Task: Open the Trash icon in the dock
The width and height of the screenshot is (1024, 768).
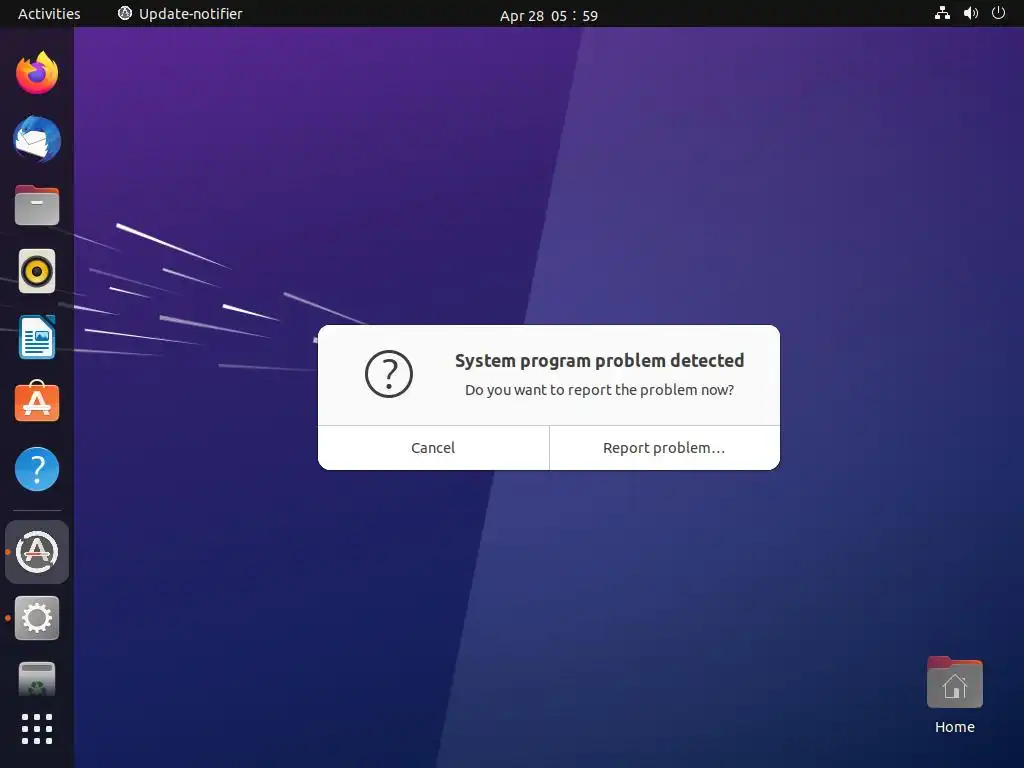Action: [x=37, y=679]
